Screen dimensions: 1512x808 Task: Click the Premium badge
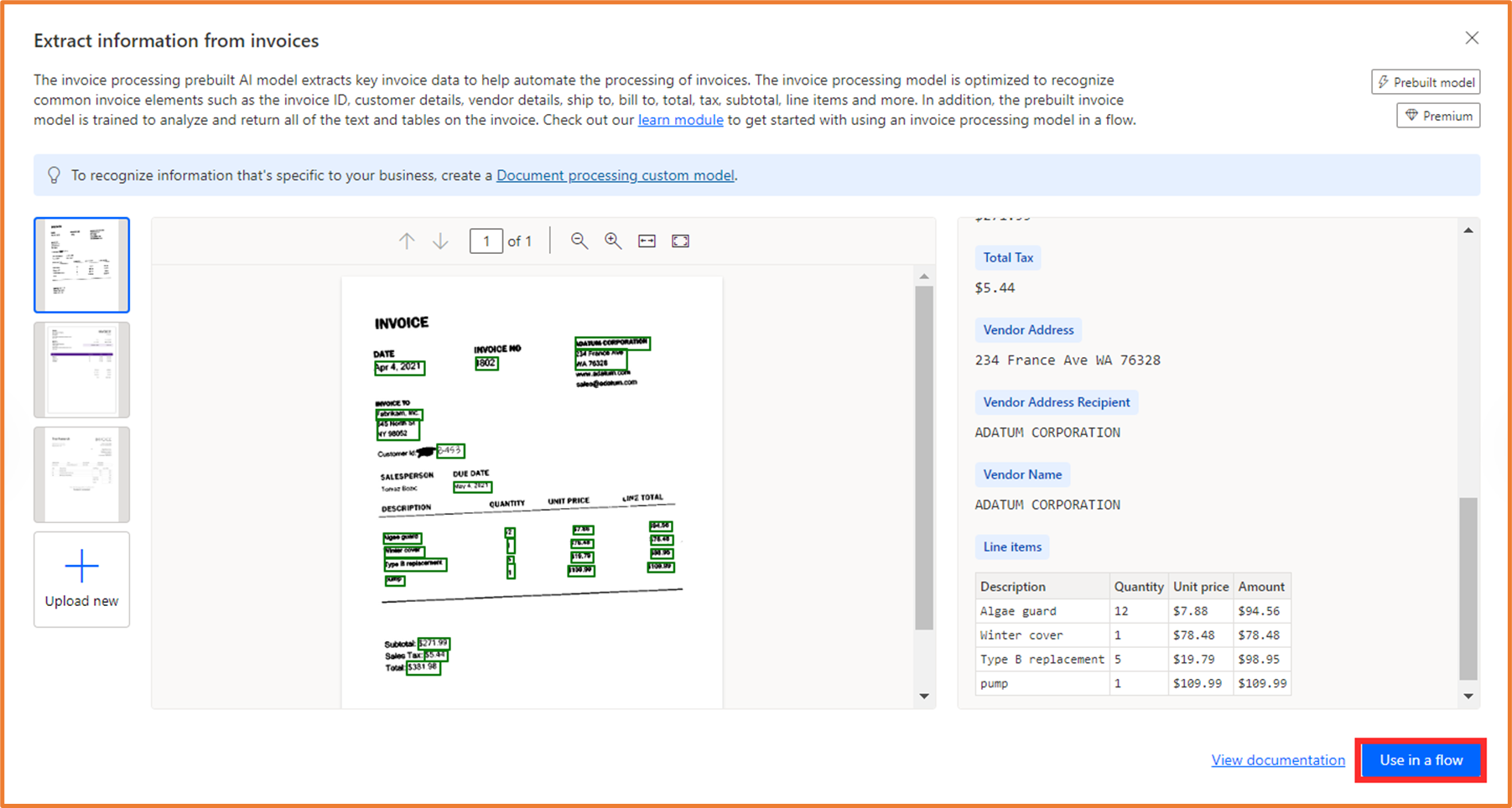[1437, 115]
